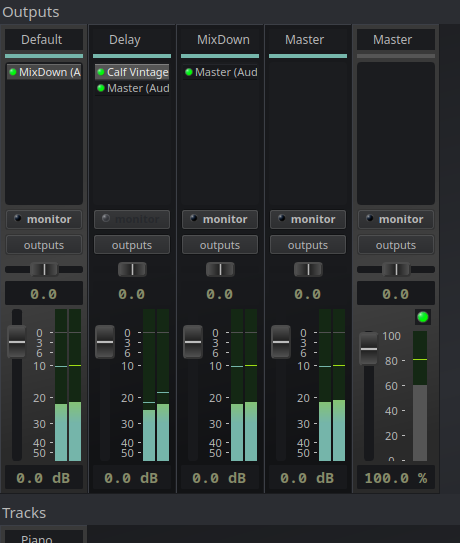Click the 0.0 dB gain field on MixDown strip
The image size is (460, 543).
[x=220, y=478]
